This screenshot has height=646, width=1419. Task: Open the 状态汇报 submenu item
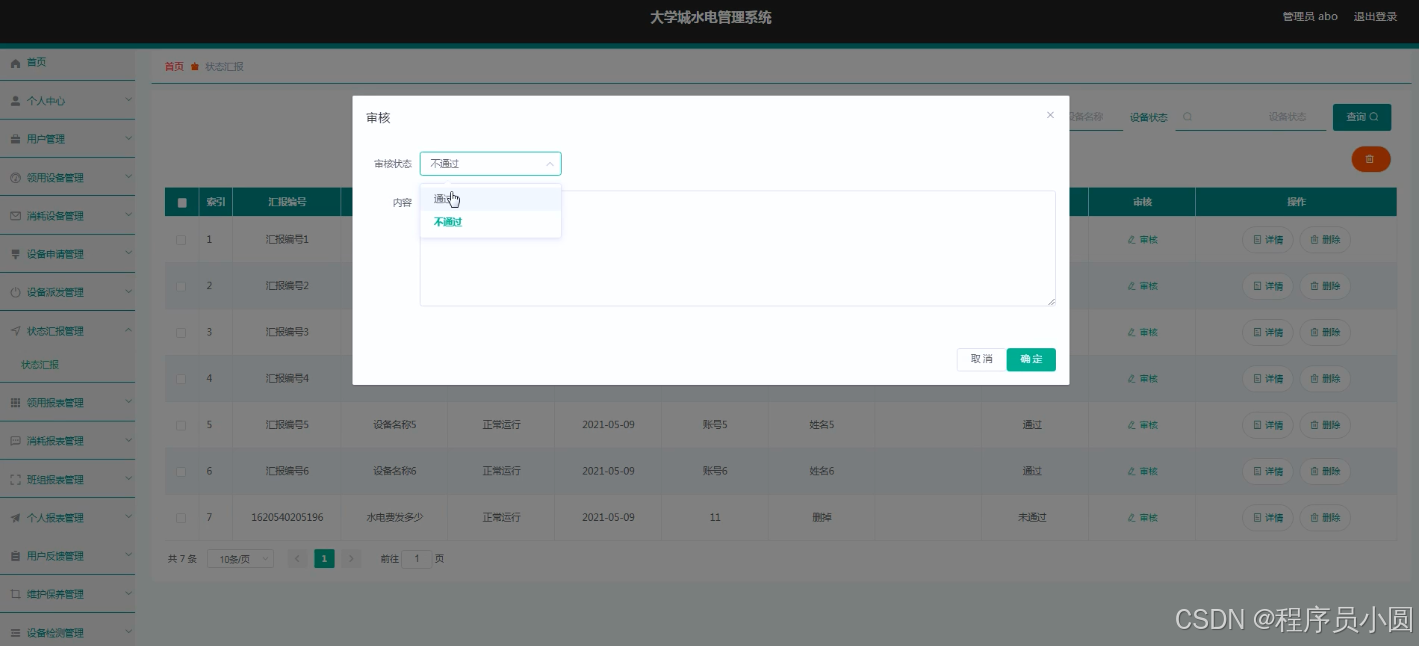tap(40, 365)
